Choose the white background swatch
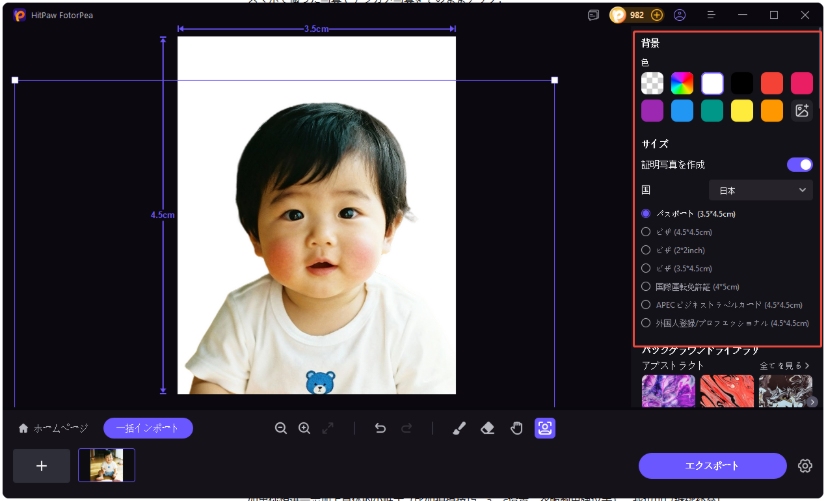This screenshot has height=501, width=826. (x=712, y=83)
